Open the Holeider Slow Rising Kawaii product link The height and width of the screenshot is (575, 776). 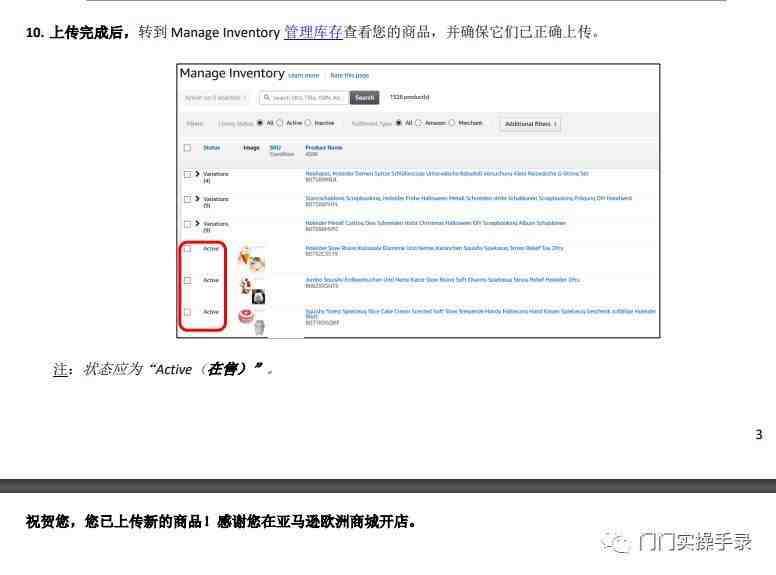435,248
